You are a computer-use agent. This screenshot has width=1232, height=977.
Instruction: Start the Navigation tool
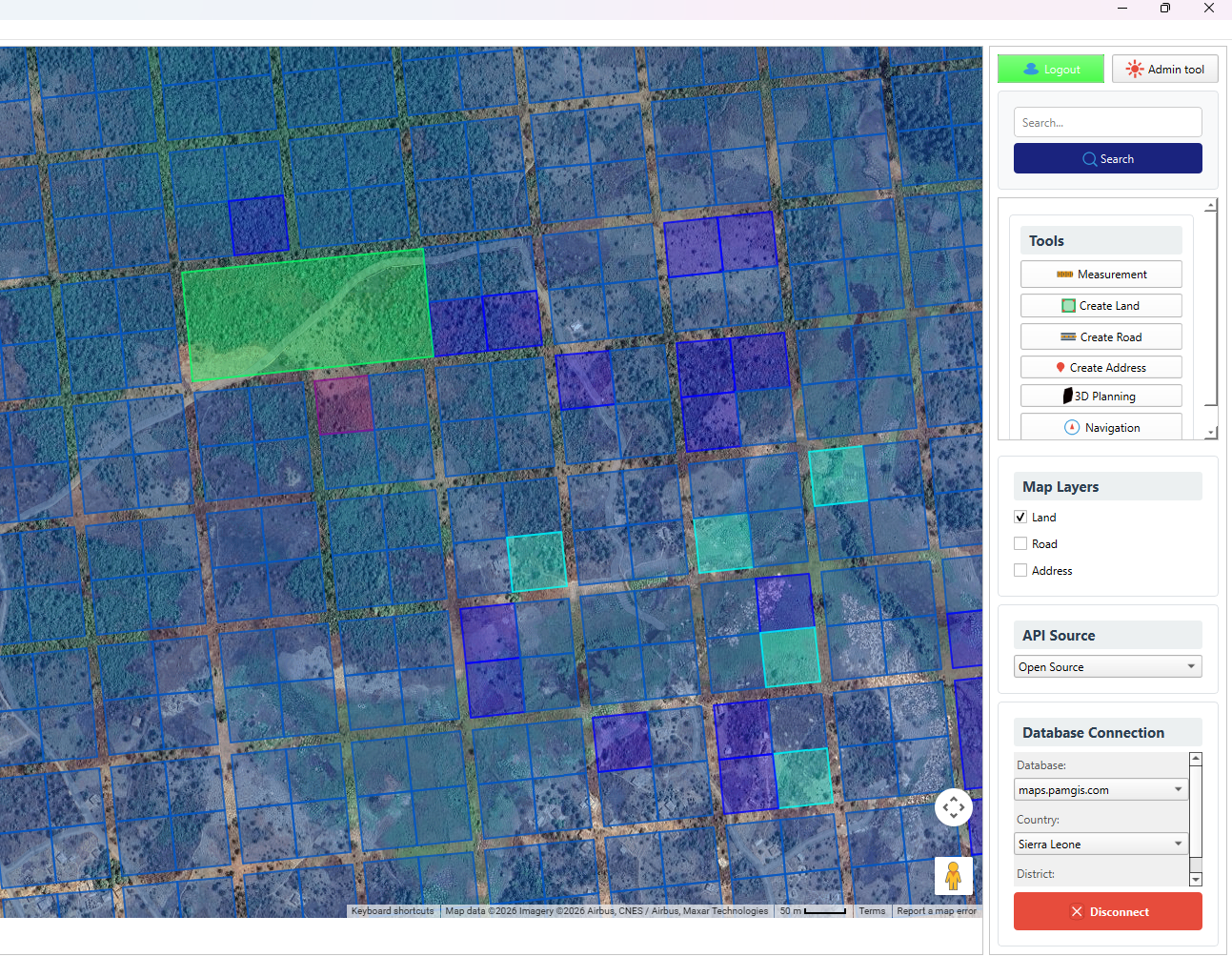(x=1101, y=426)
